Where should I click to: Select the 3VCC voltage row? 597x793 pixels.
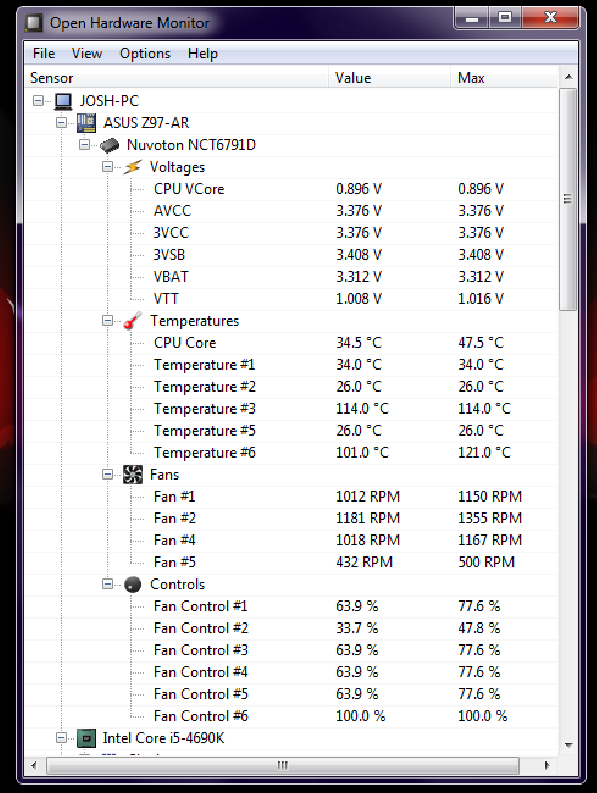(292, 233)
